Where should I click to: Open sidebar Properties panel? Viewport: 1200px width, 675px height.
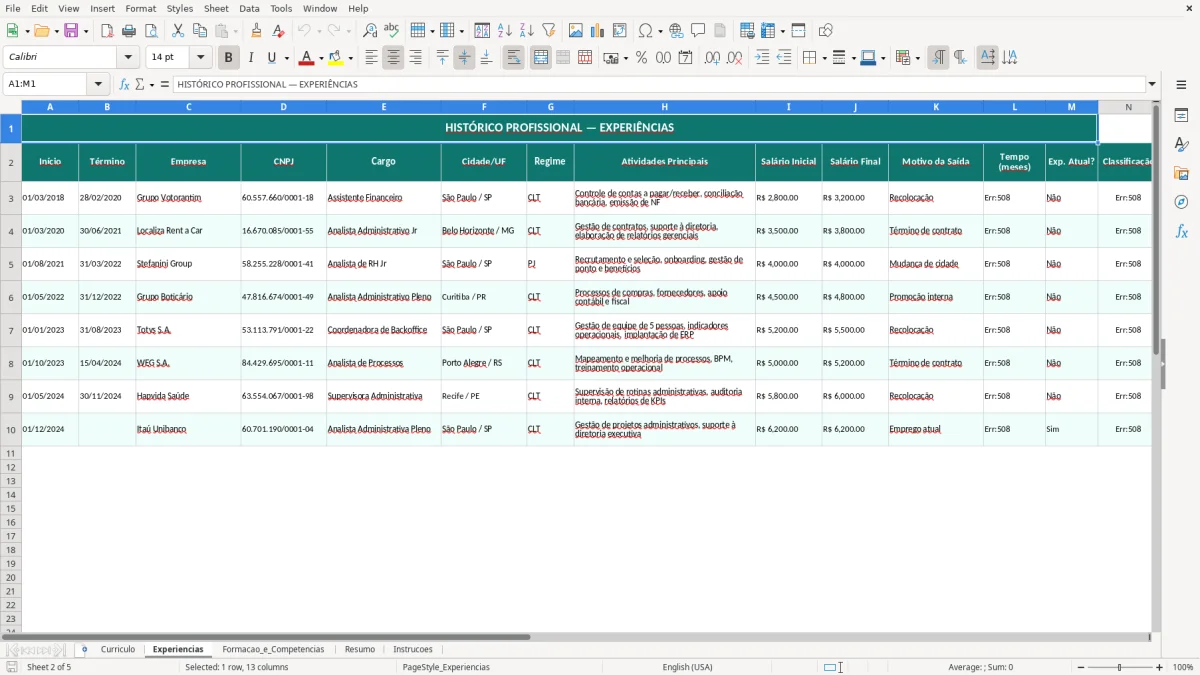(1181, 115)
